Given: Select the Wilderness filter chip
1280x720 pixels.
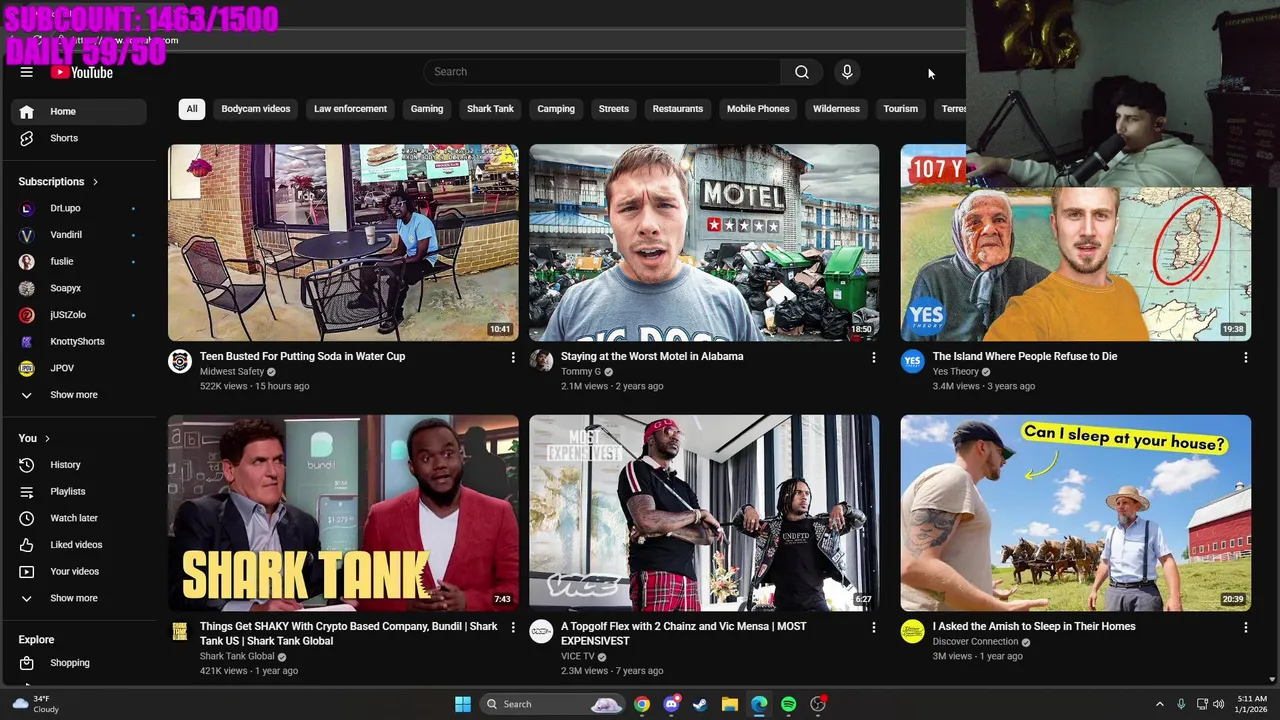Looking at the screenshot, I should 836,109.
